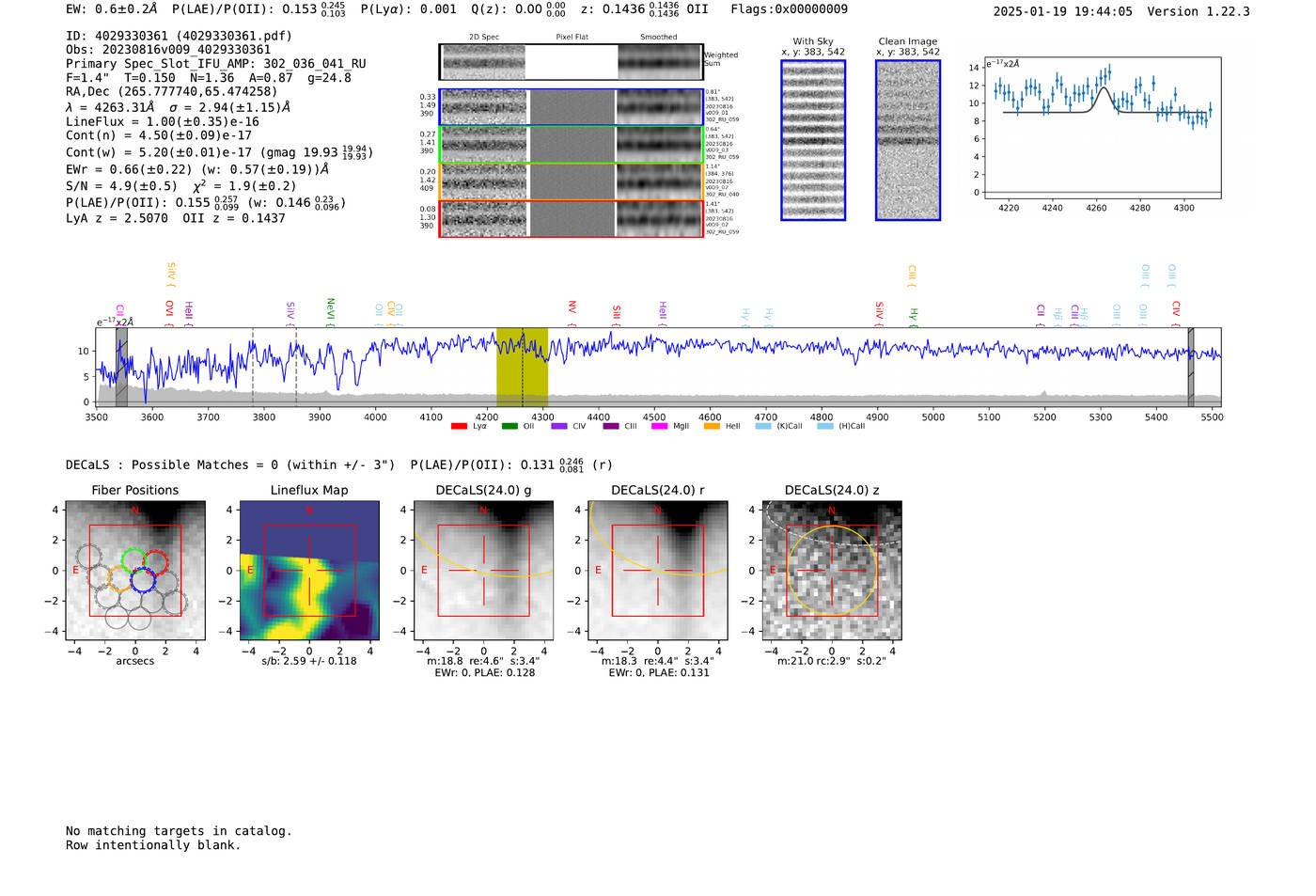The height and width of the screenshot is (896, 1316).
Task: Select the λ = 4263.31Å line
Action: (x=179, y=107)
